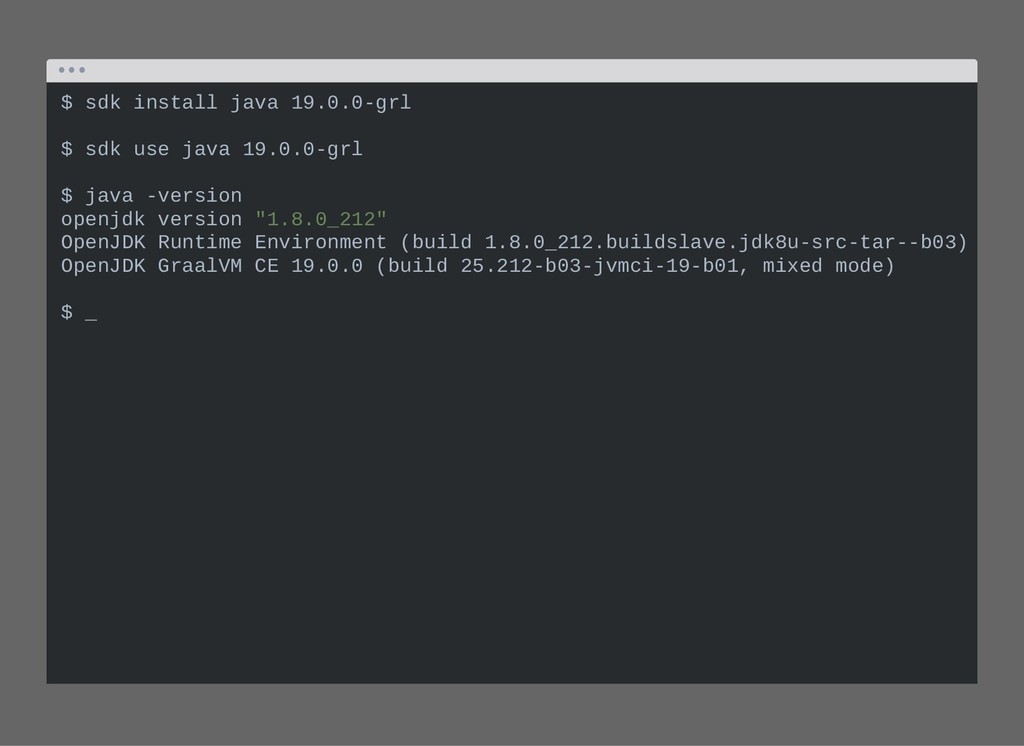The image size is (1024, 746).
Task: Click the 'sdk install java 19.0.0-grl' command line
Action: pyautogui.click(x=236, y=103)
